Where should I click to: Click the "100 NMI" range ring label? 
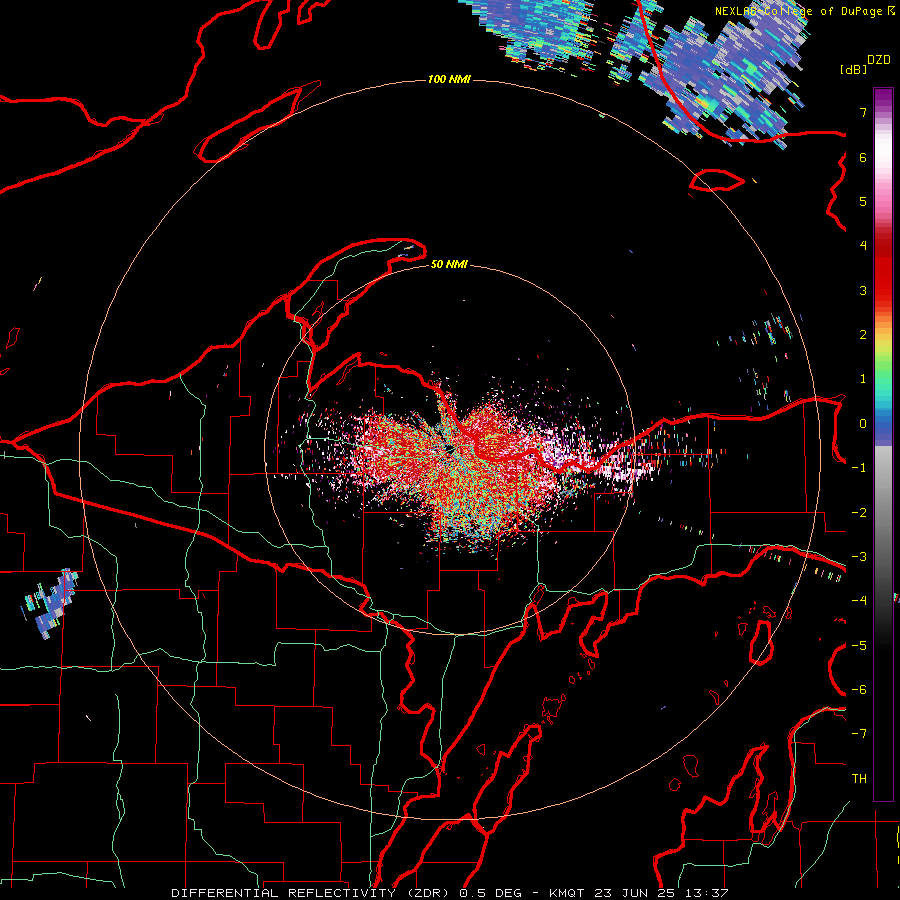point(449,79)
